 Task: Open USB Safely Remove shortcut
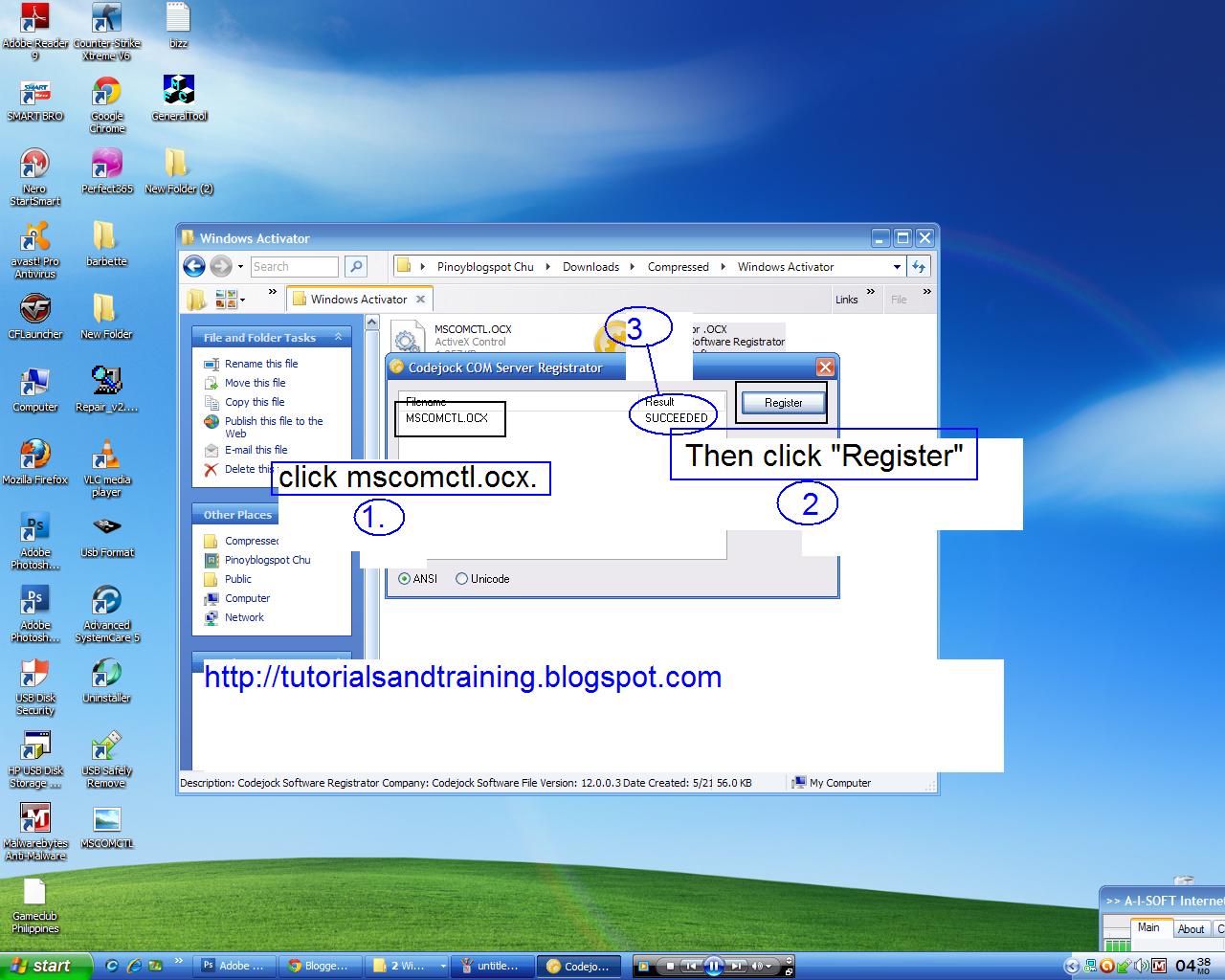[106, 760]
